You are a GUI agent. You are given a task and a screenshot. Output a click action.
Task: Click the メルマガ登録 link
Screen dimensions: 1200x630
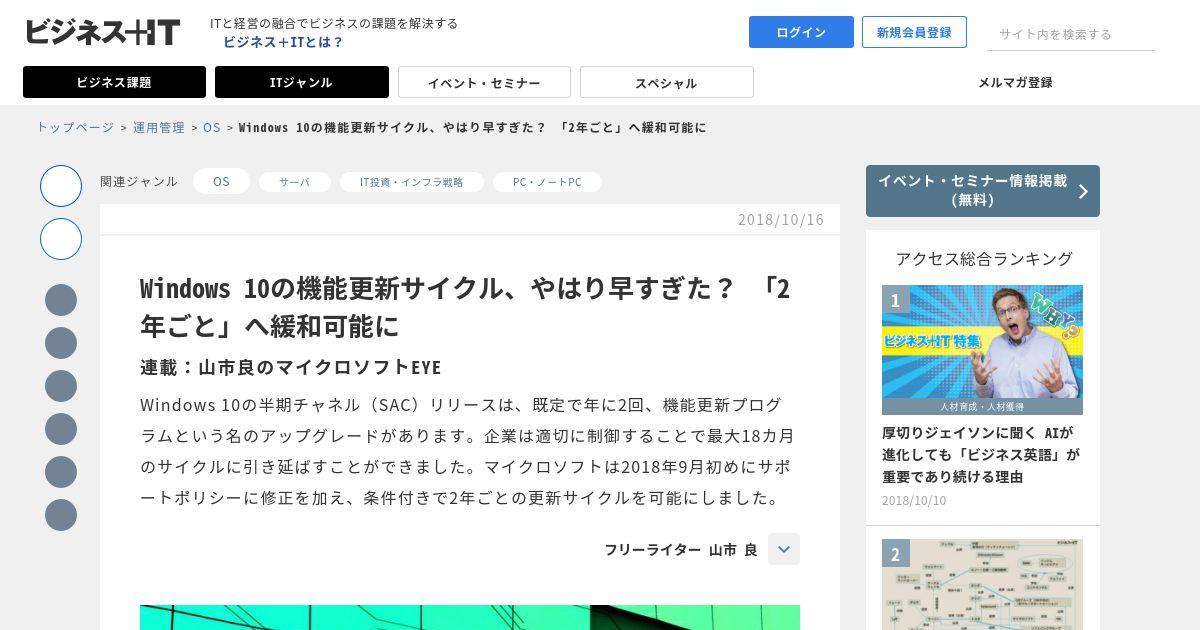[x=1015, y=82]
